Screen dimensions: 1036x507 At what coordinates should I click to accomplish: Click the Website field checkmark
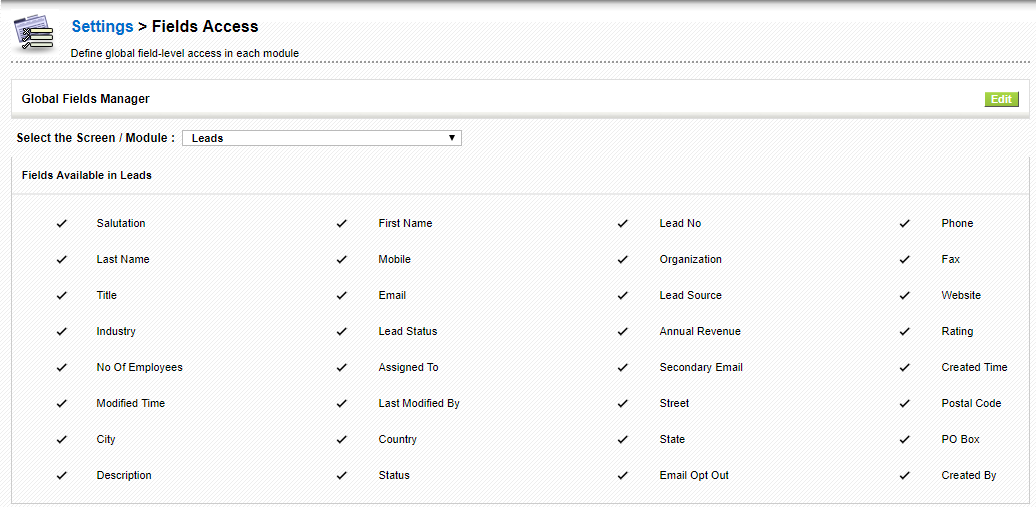coord(905,295)
